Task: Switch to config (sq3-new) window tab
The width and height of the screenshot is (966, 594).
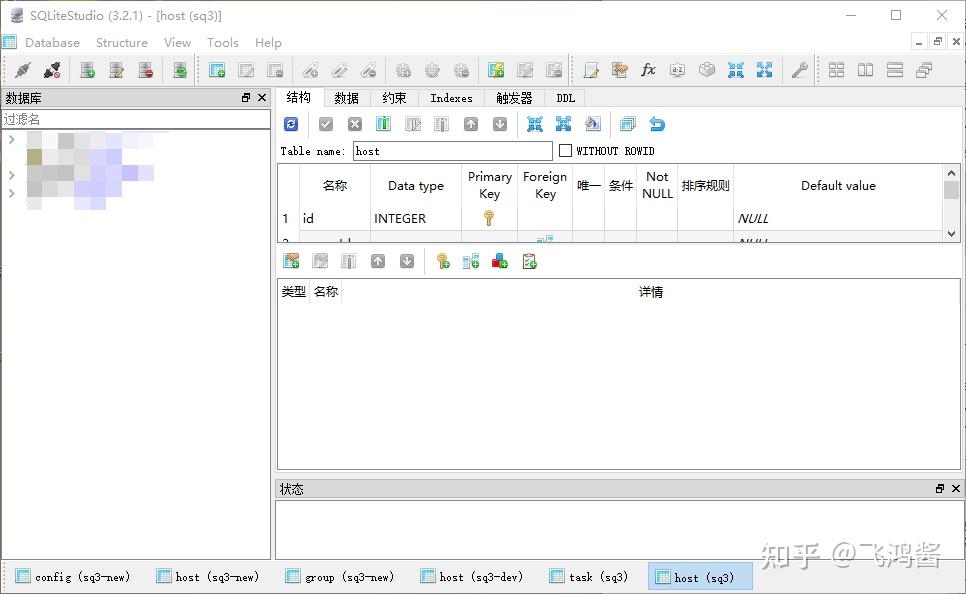Action: (73, 577)
